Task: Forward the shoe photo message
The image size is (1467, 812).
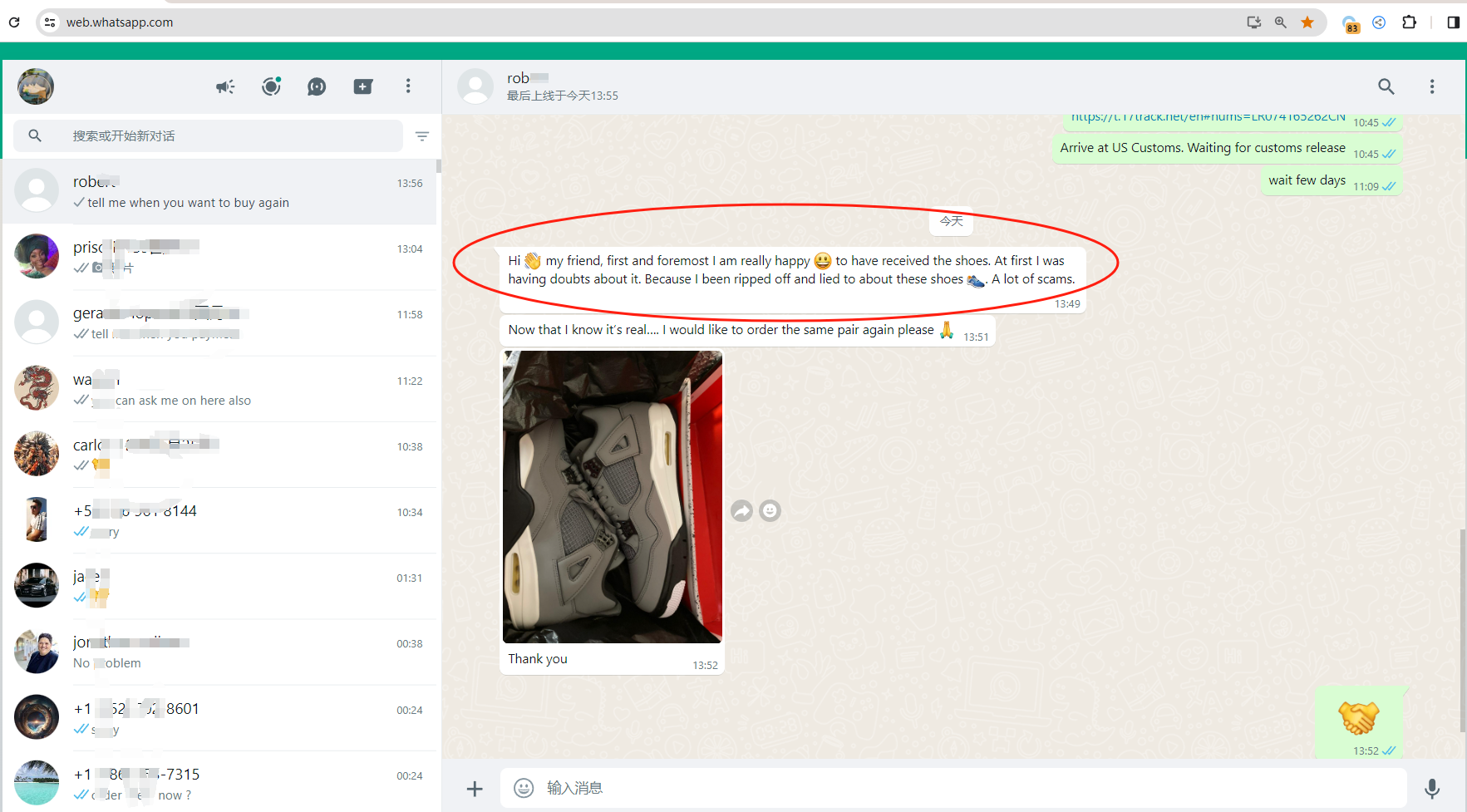Action: 741,511
